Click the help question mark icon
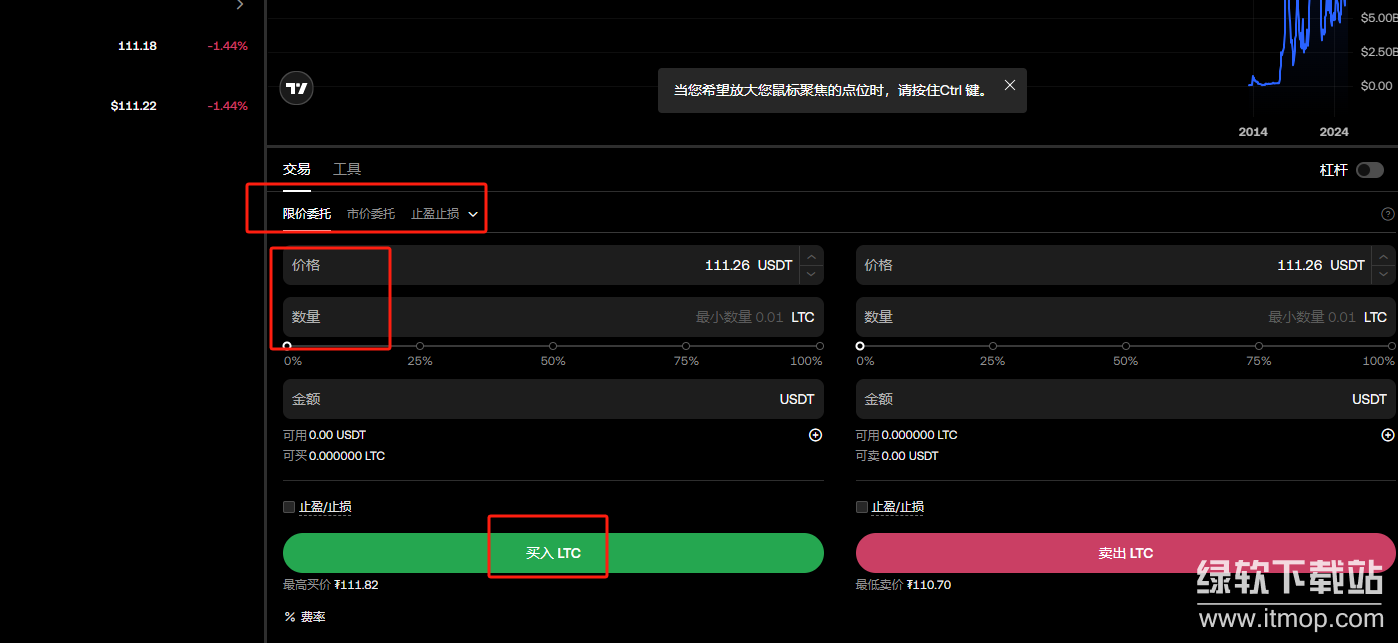The height and width of the screenshot is (643, 1398). (x=1387, y=214)
